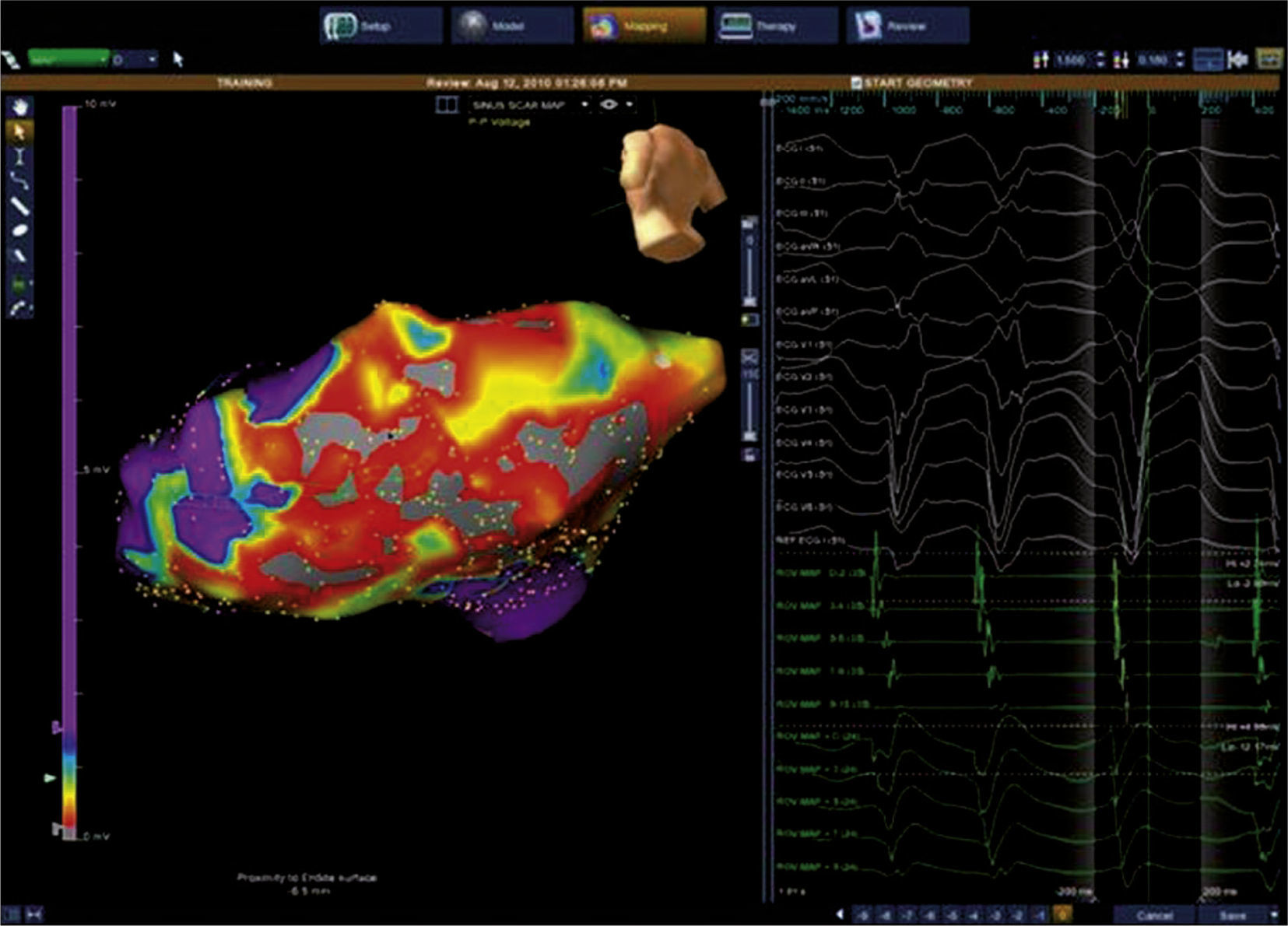Click the split view layout icon
The width and height of the screenshot is (1288, 926).
pyautogui.click(x=447, y=104)
